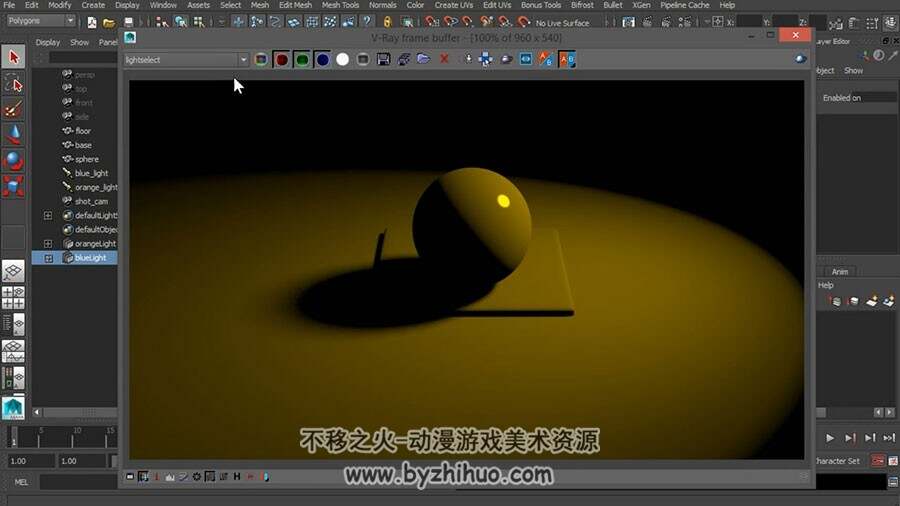
Task: Click the Maya home icon in toolbox
Action: click(x=13, y=407)
